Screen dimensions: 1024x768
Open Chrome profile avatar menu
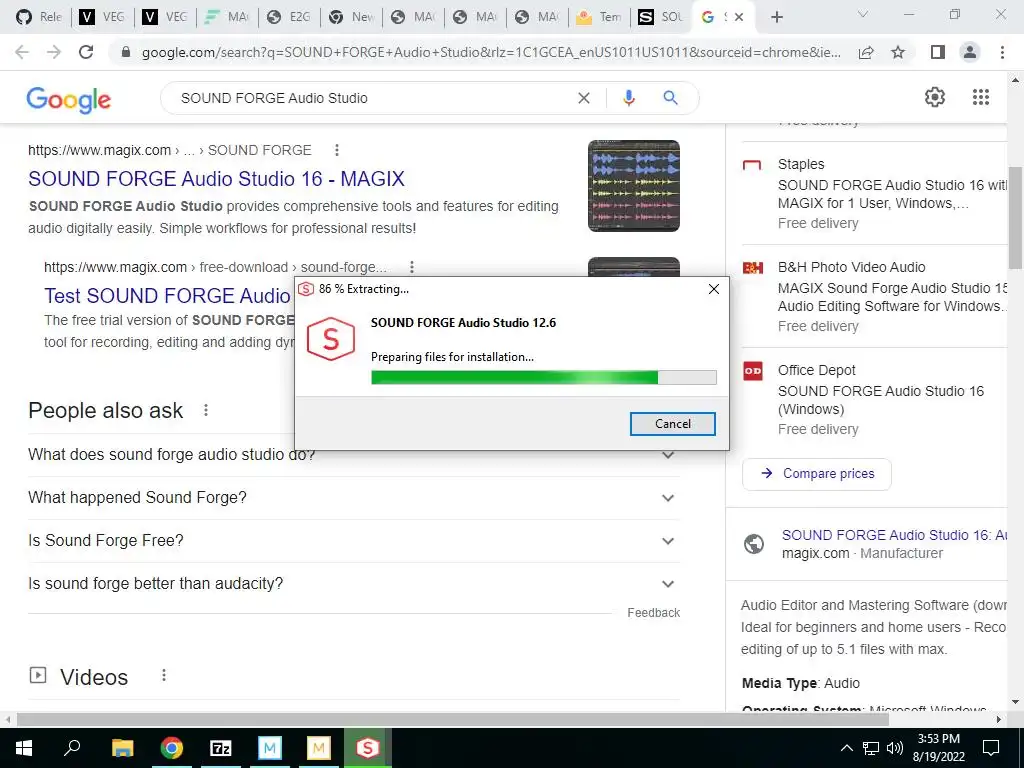(x=970, y=52)
